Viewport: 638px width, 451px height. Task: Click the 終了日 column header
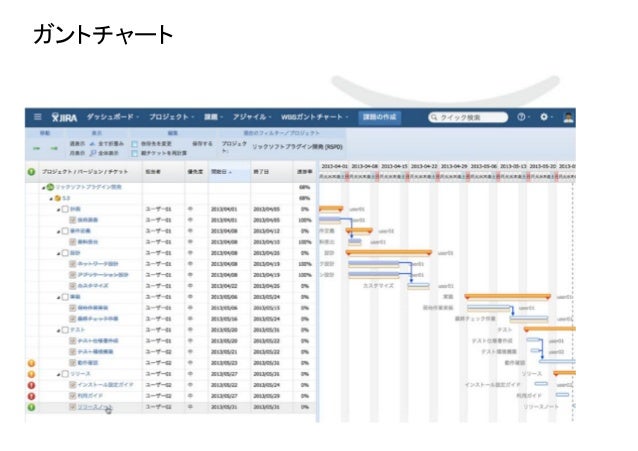tap(271, 172)
